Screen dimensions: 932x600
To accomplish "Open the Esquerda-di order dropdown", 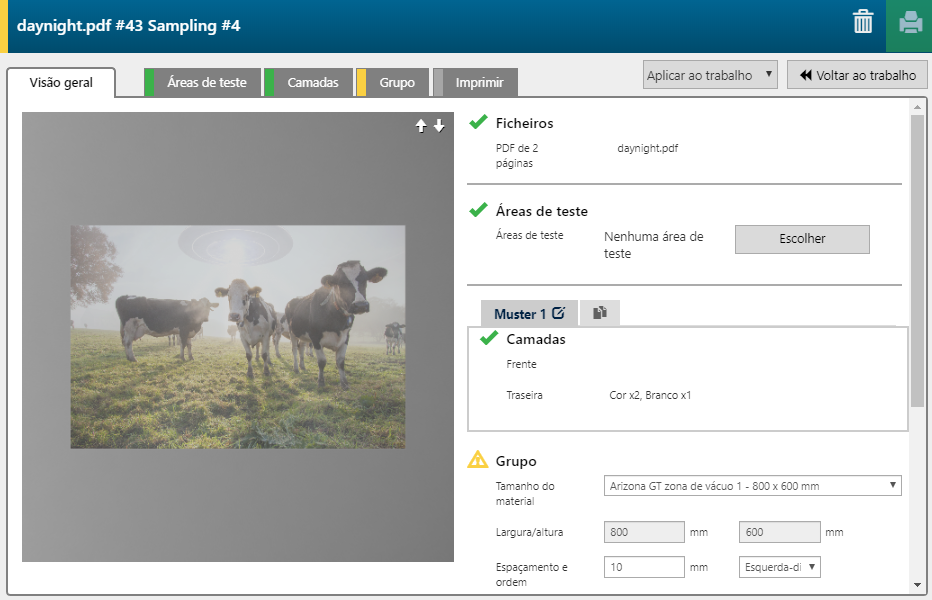I will point(779,567).
